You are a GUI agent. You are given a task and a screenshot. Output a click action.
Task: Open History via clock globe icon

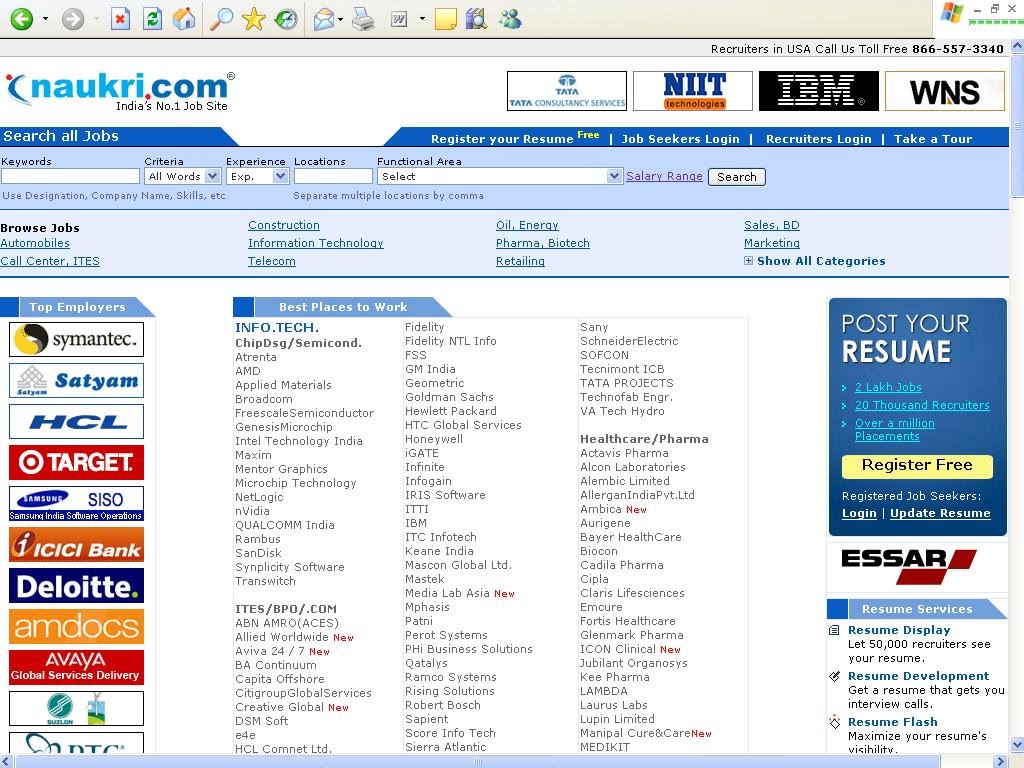pos(285,19)
